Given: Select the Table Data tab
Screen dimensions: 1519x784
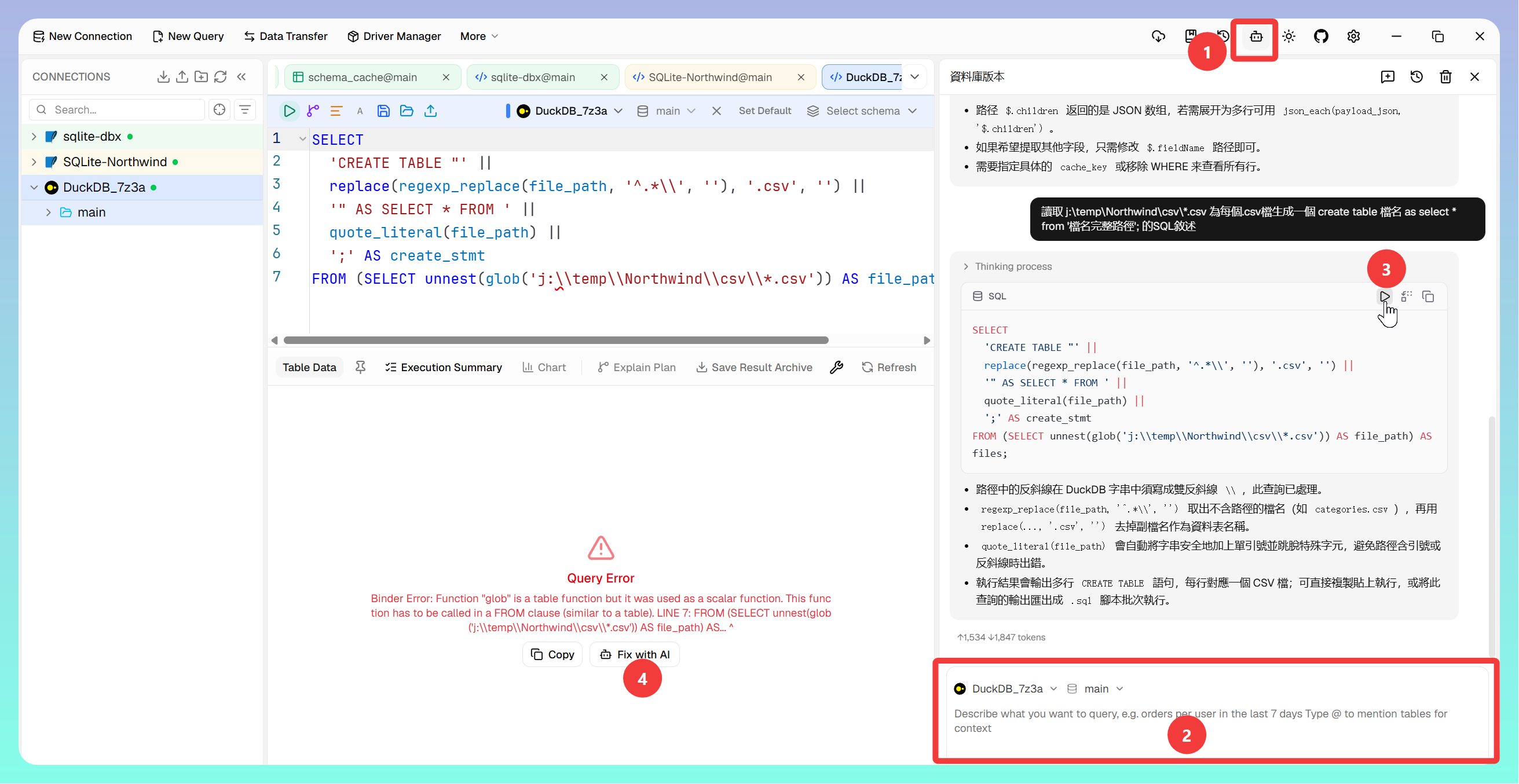Looking at the screenshot, I should (x=309, y=367).
